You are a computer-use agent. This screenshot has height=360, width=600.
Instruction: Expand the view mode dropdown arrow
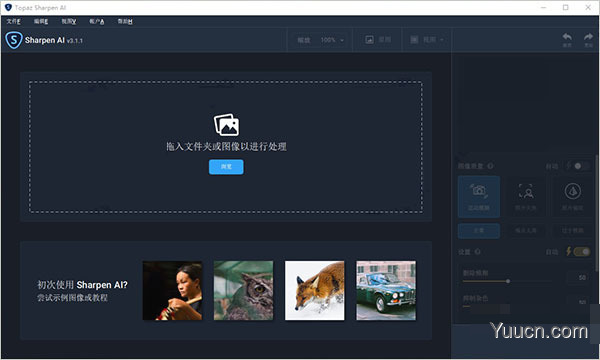442,40
